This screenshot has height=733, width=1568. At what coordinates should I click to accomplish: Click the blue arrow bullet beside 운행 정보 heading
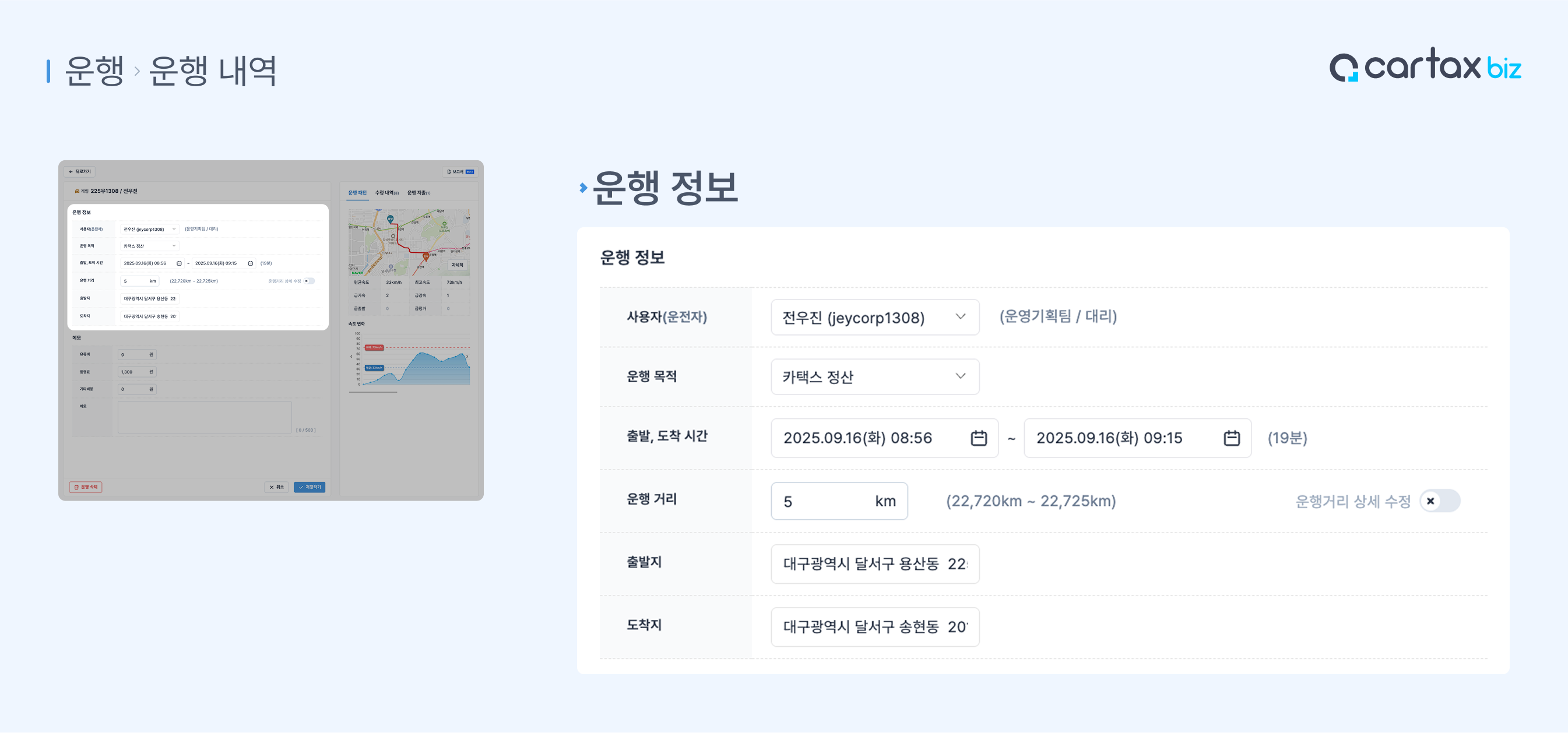pyautogui.click(x=583, y=188)
